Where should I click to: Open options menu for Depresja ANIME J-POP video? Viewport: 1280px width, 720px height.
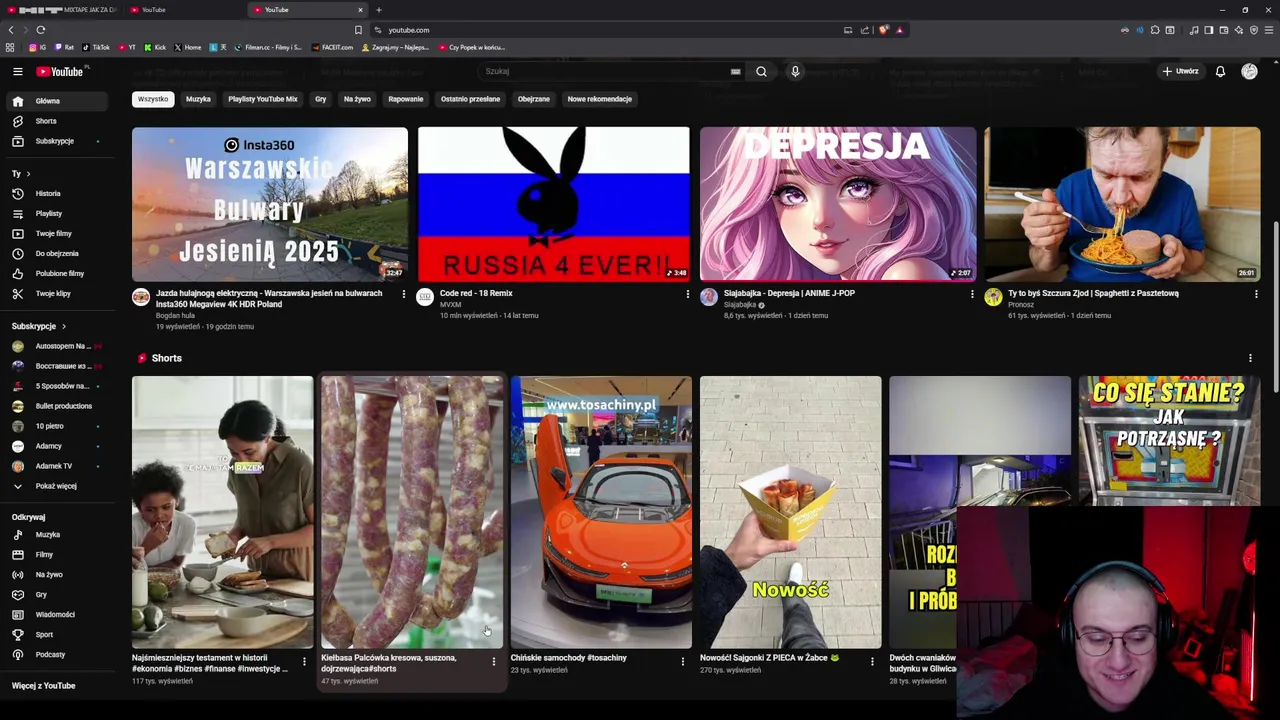click(971, 294)
